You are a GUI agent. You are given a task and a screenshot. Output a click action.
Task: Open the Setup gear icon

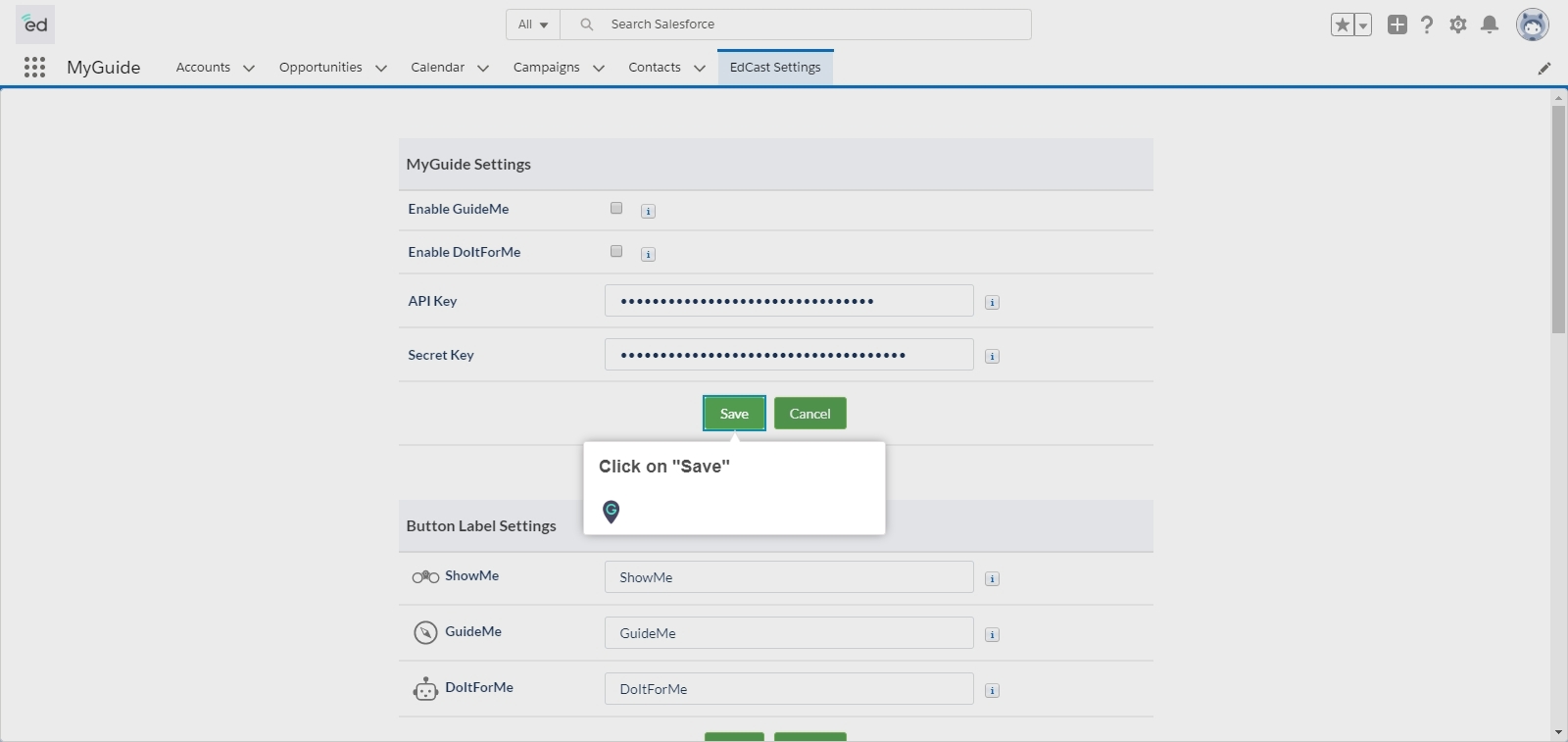[x=1458, y=25]
